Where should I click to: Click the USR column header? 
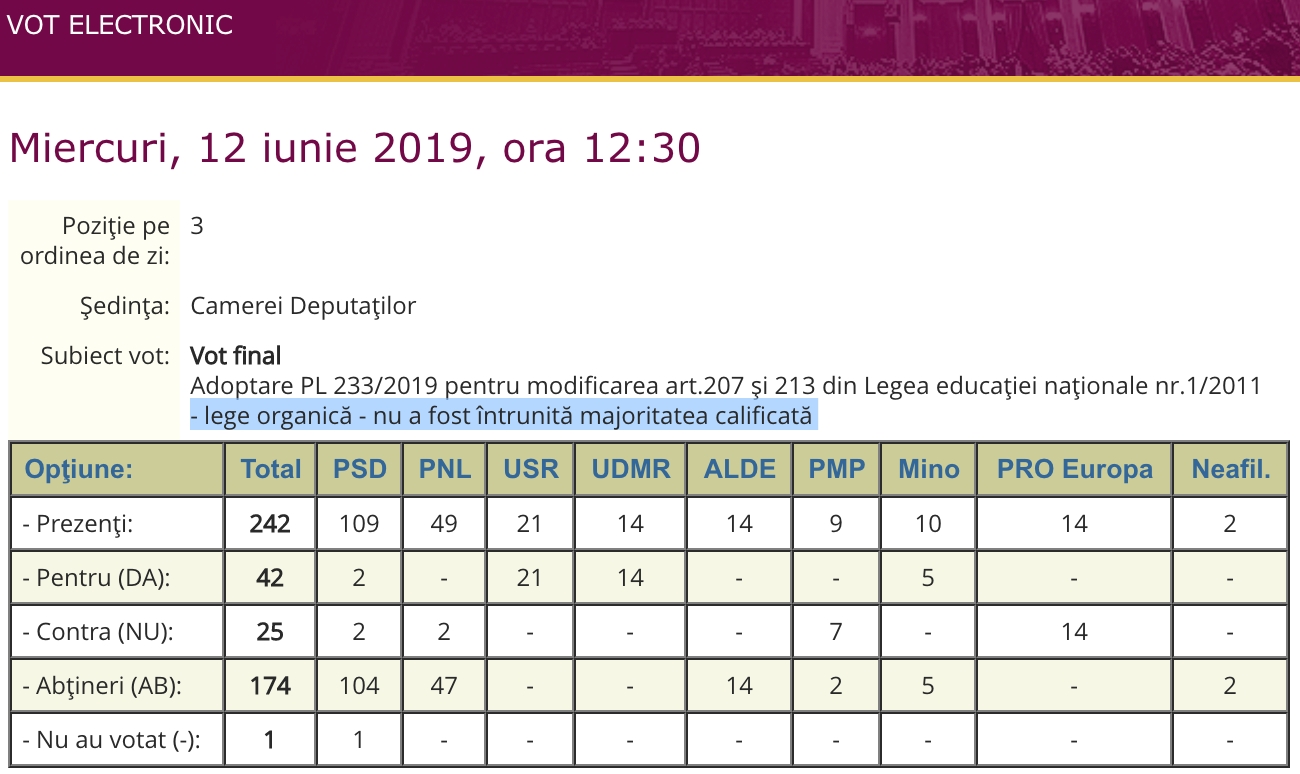531,469
